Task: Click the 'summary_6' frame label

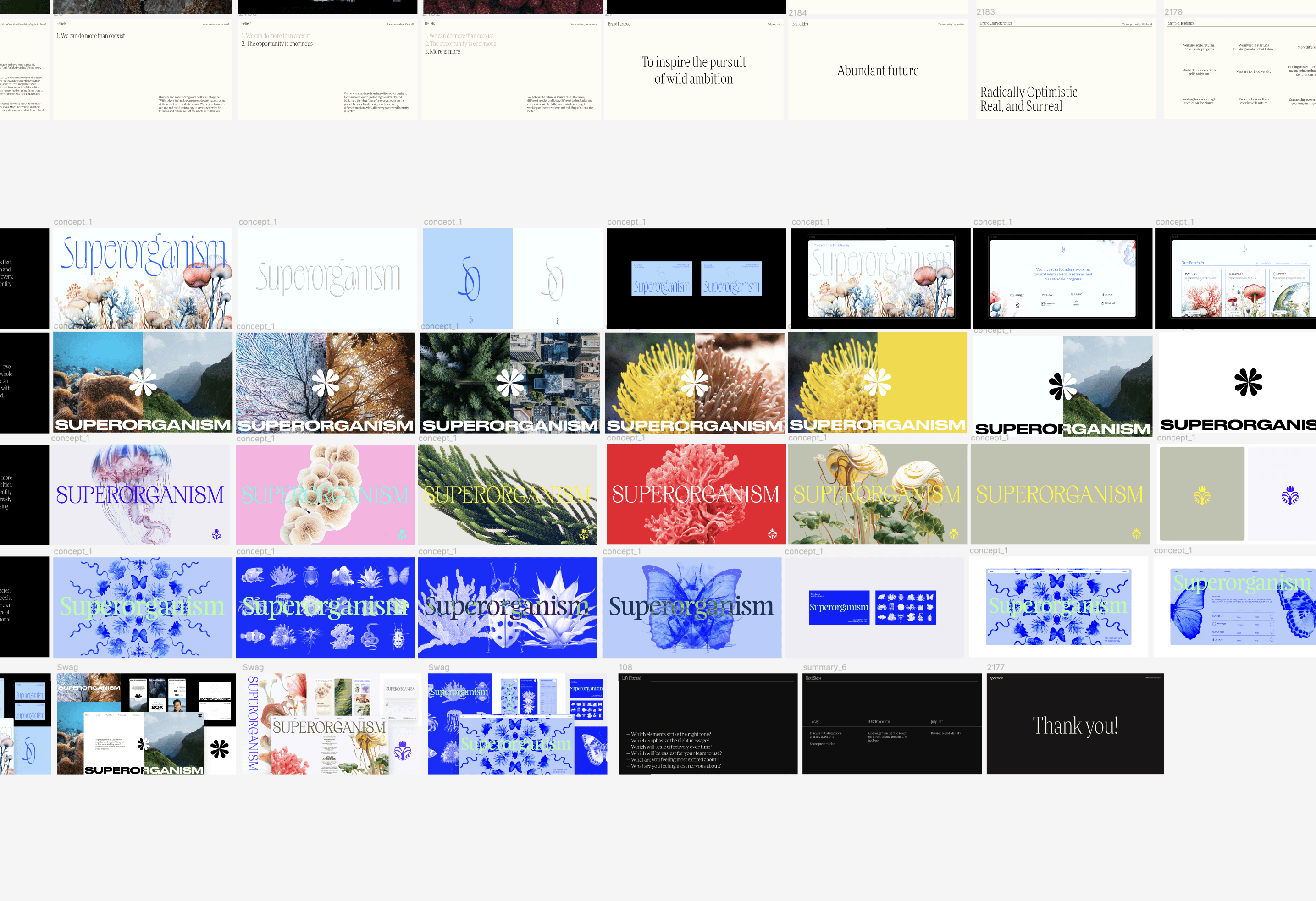Action: click(x=824, y=667)
